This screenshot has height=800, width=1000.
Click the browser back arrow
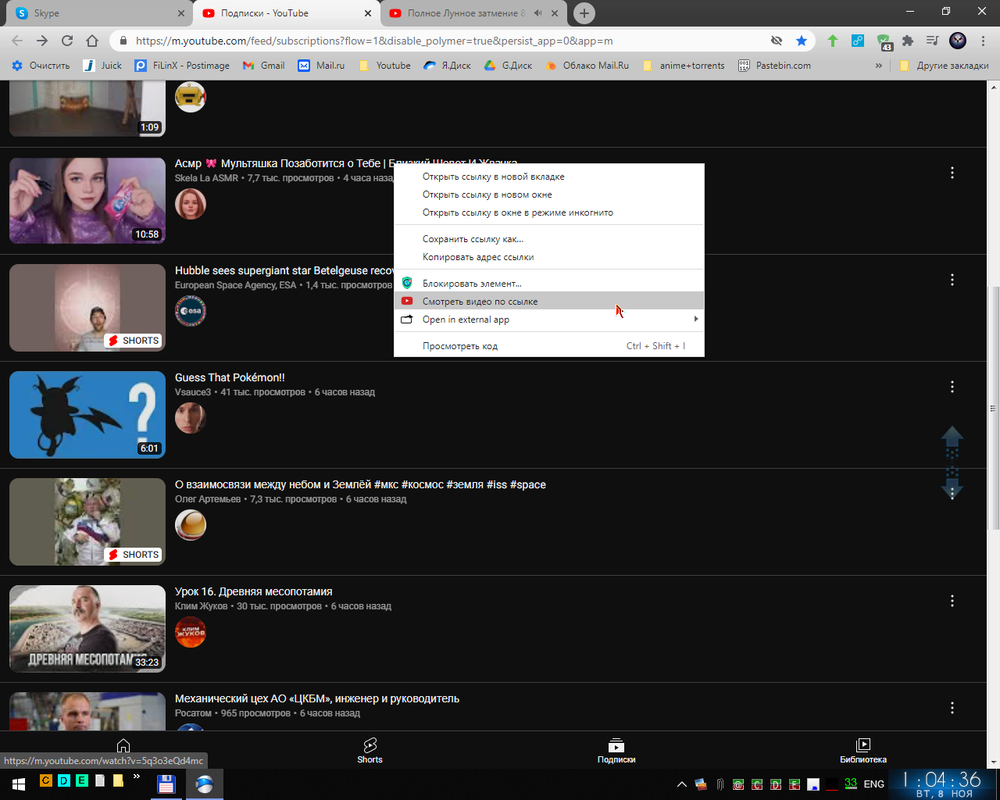tap(17, 41)
